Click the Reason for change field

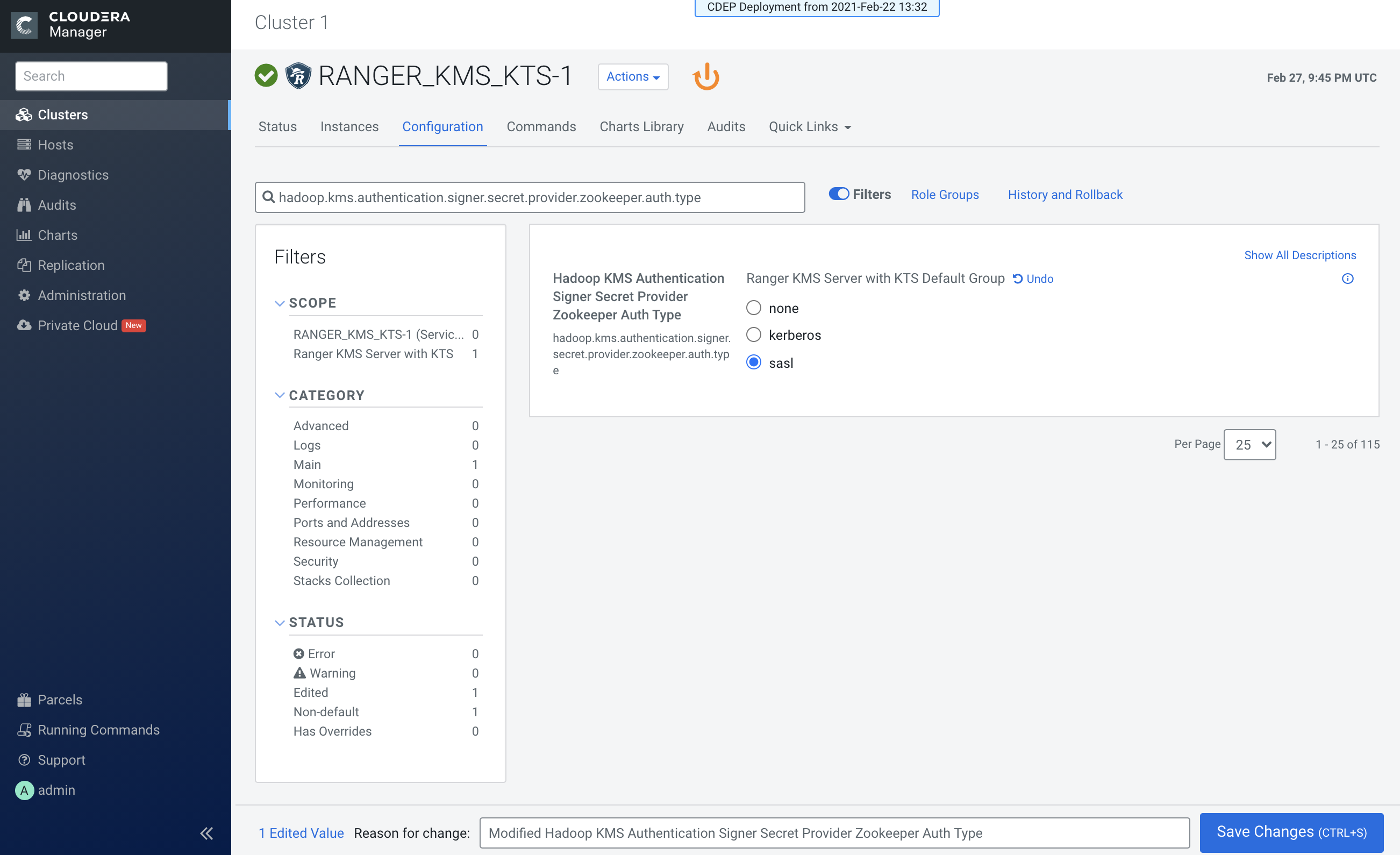tap(833, 833)
